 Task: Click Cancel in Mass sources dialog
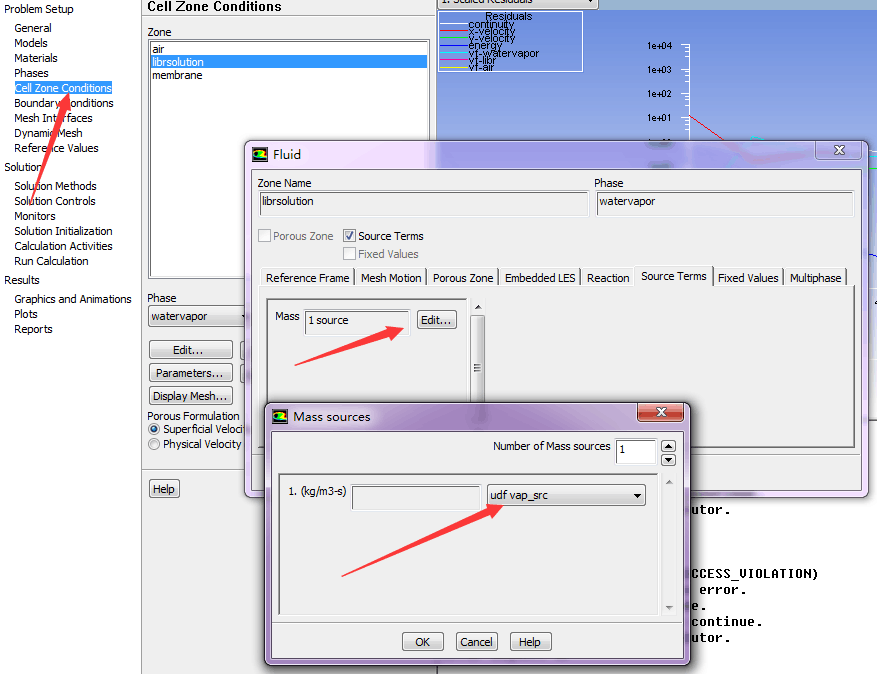coord(477,642)
